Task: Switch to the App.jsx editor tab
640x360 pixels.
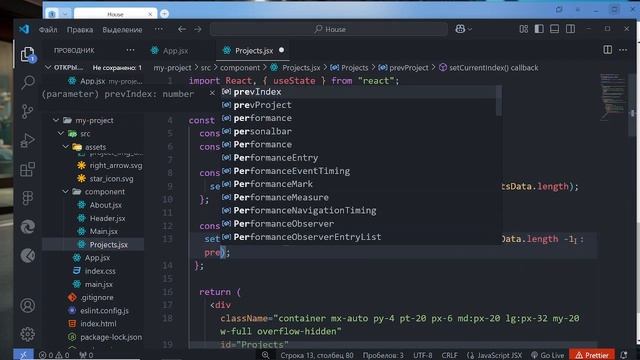Action: click(176, 51)
